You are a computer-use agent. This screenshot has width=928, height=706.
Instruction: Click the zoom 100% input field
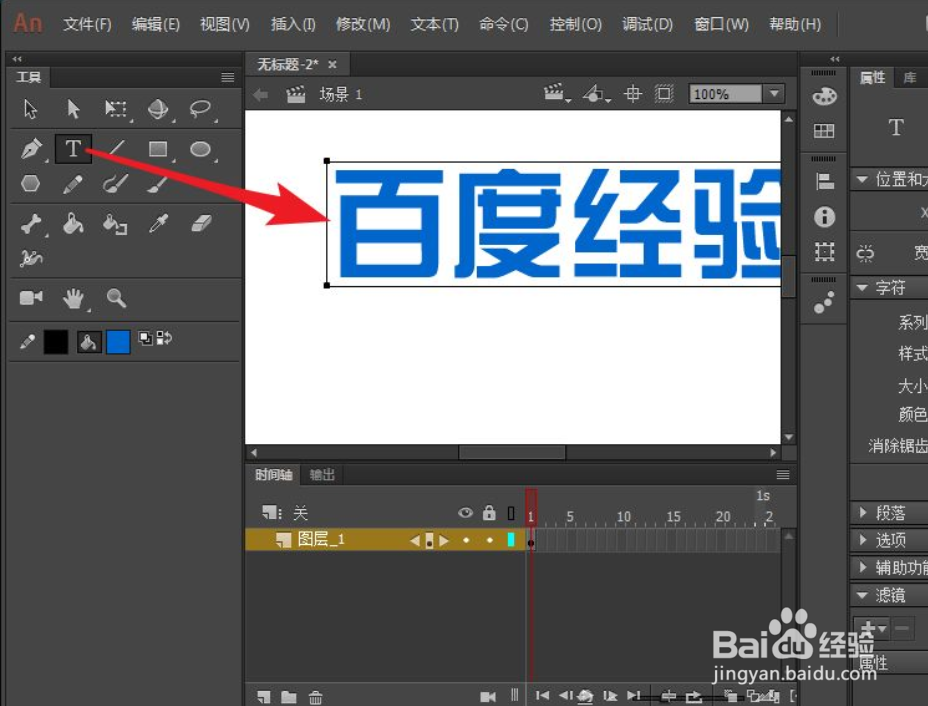(726, 94)
